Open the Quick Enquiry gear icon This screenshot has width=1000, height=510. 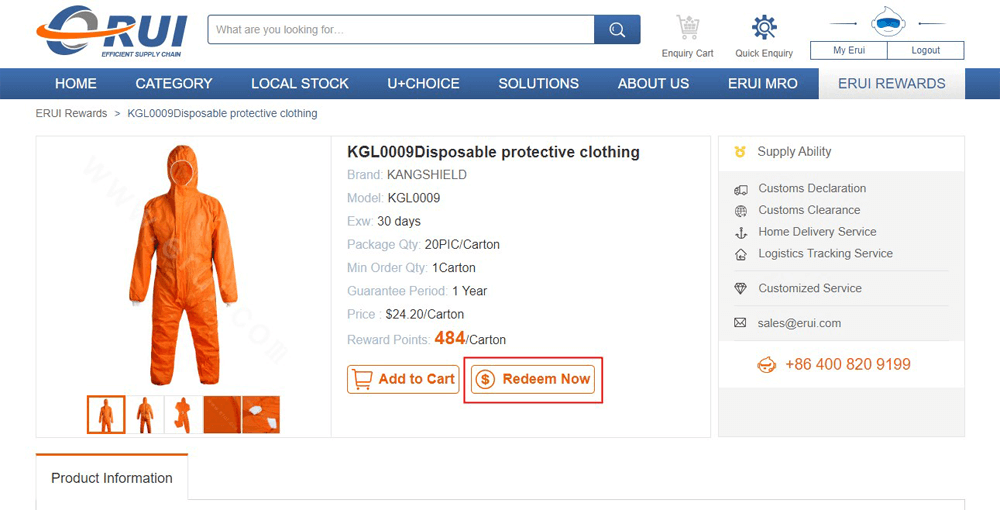click(x=764, y=27)
